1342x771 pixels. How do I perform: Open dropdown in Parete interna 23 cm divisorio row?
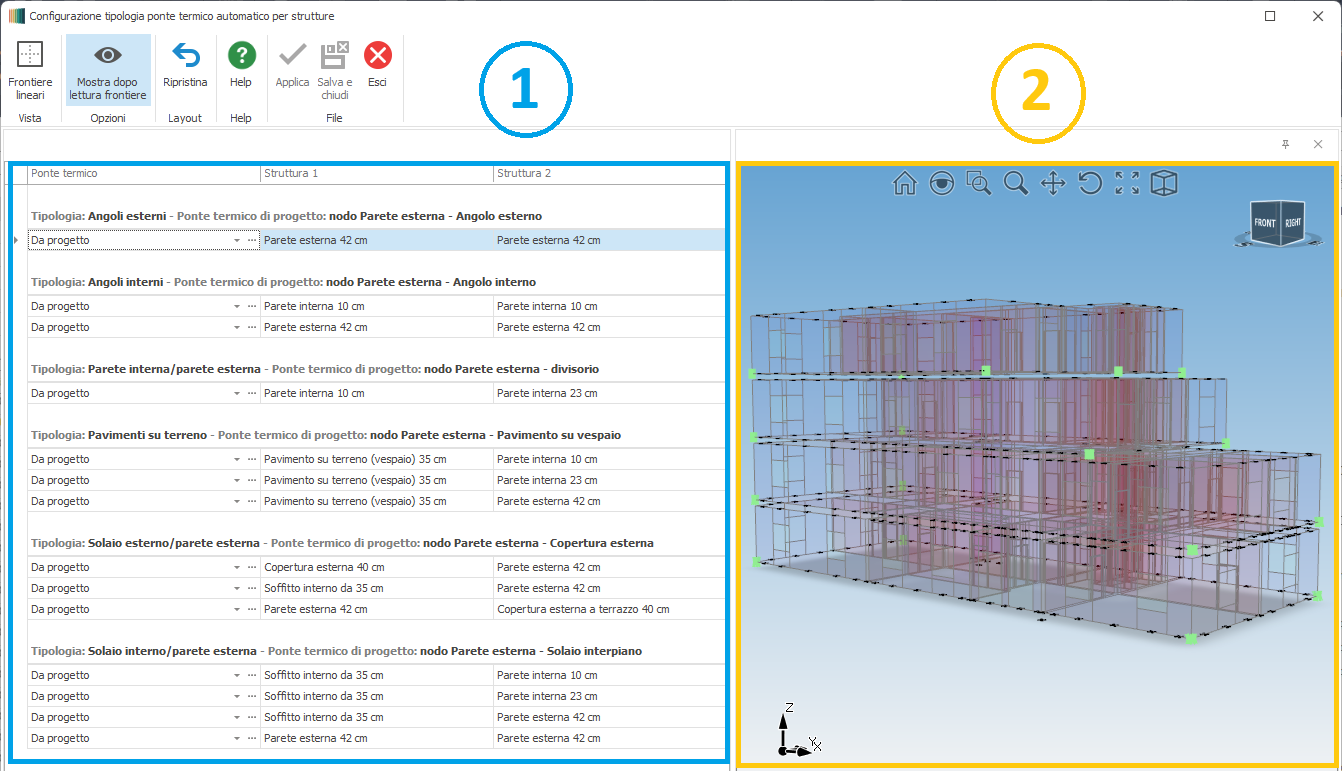[x=237, y=394]
